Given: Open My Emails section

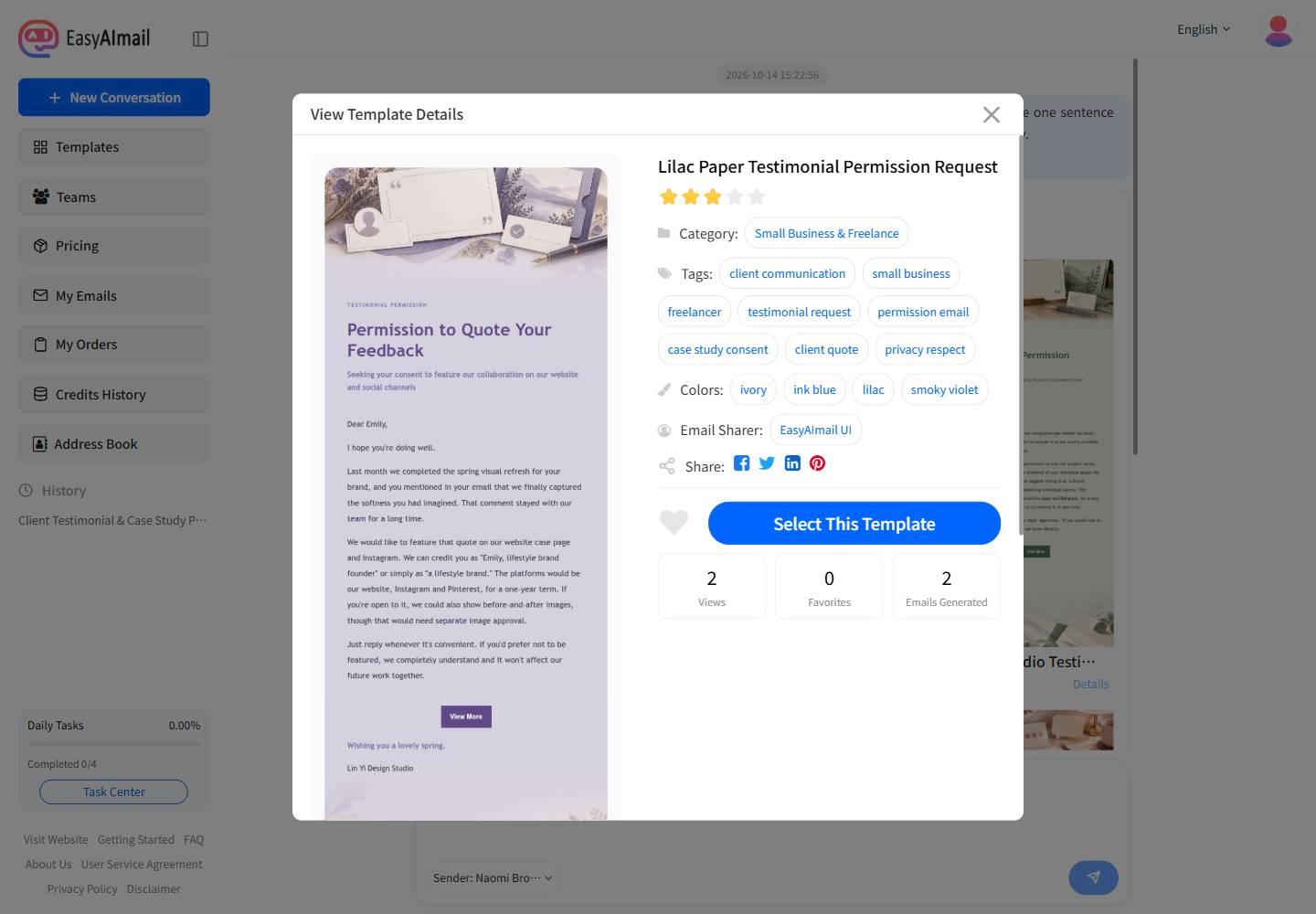Looking at the screenshot, I should [114, 296].
